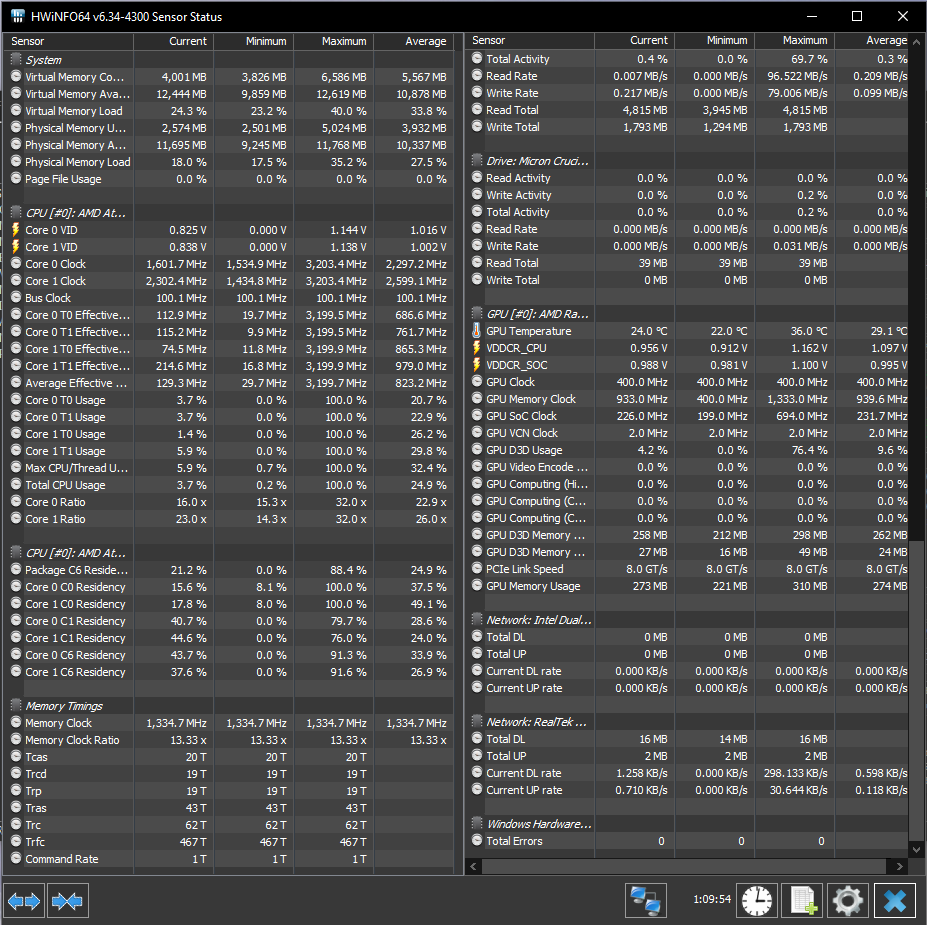Screen dimensions: 927x925
Task: Click the System group chip icon
Action: pyautogui.click(x=16, y=59)
